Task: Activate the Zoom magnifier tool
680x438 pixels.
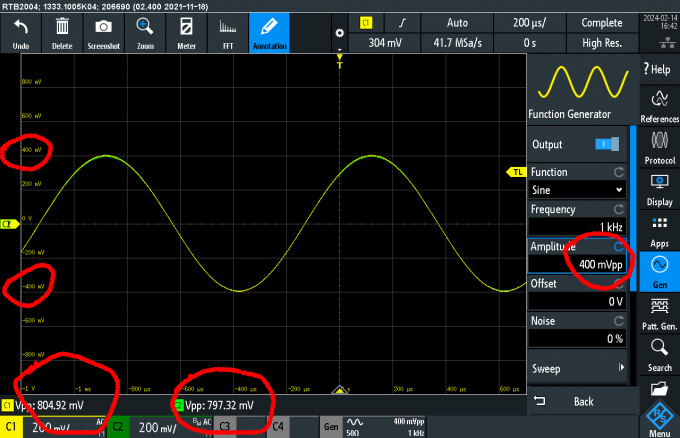Action: point(145,33)
